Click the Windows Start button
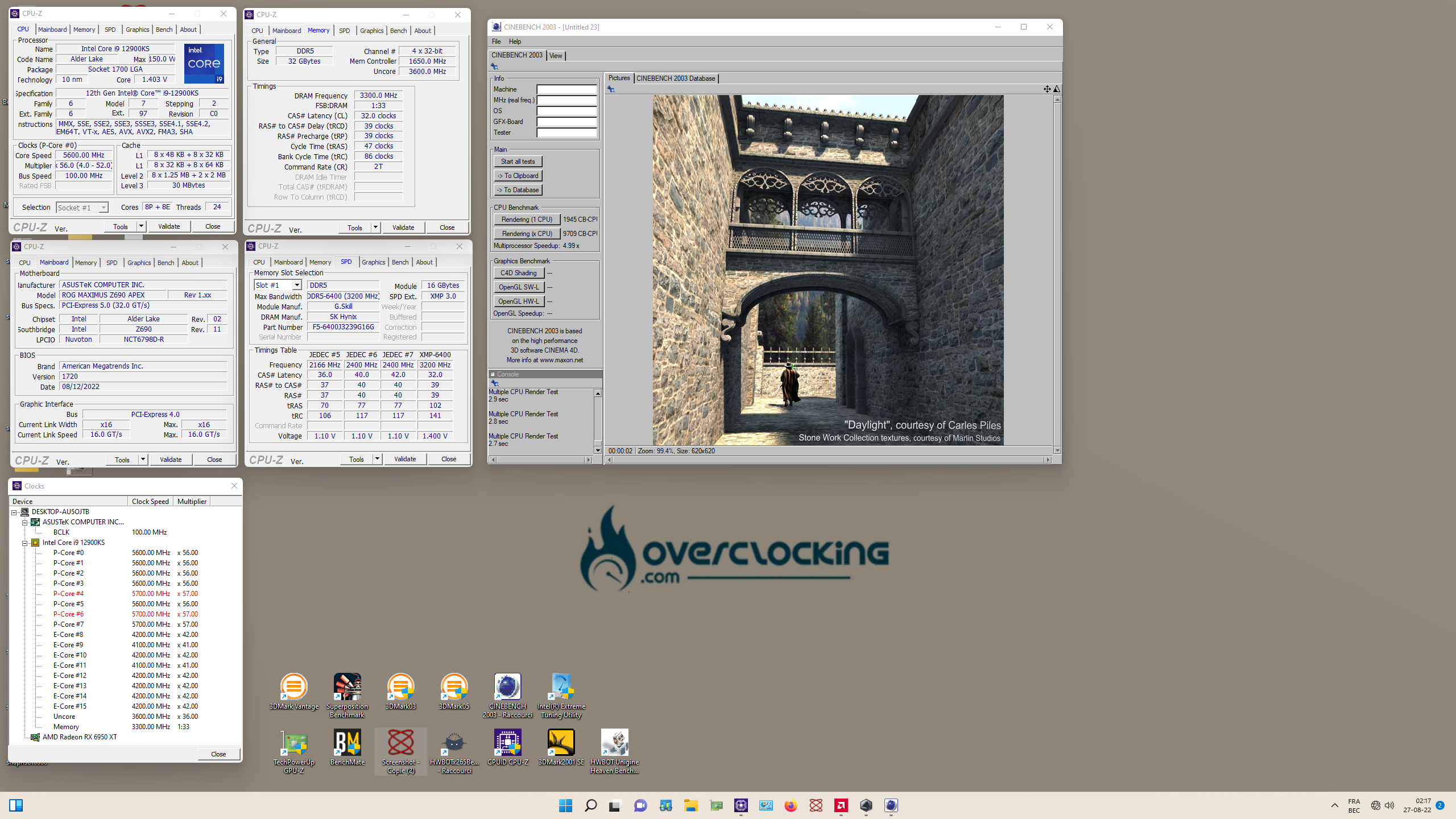The height and width of the screenshot is (819, 1456). point(565,805)
